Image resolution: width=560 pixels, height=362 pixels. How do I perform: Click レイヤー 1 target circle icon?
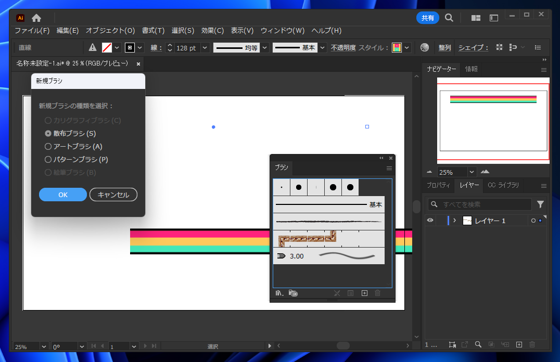[x=533, y=221]
